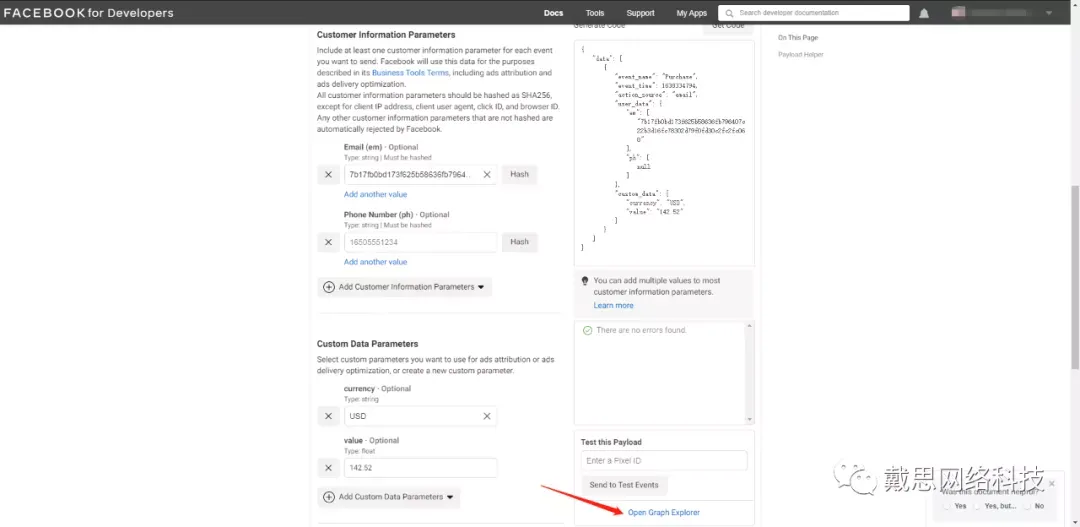This screenshot has width=1080, height=527.
Task: Clear the USD currency field value
Action: tap(487, 416)
